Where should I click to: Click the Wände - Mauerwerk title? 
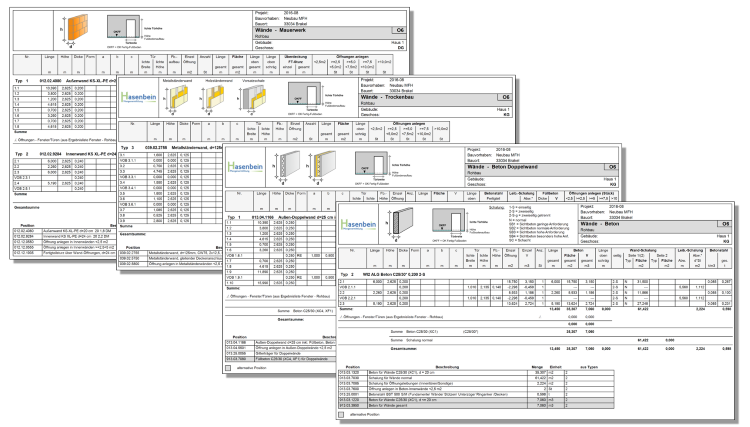click(x=280, y=30)
